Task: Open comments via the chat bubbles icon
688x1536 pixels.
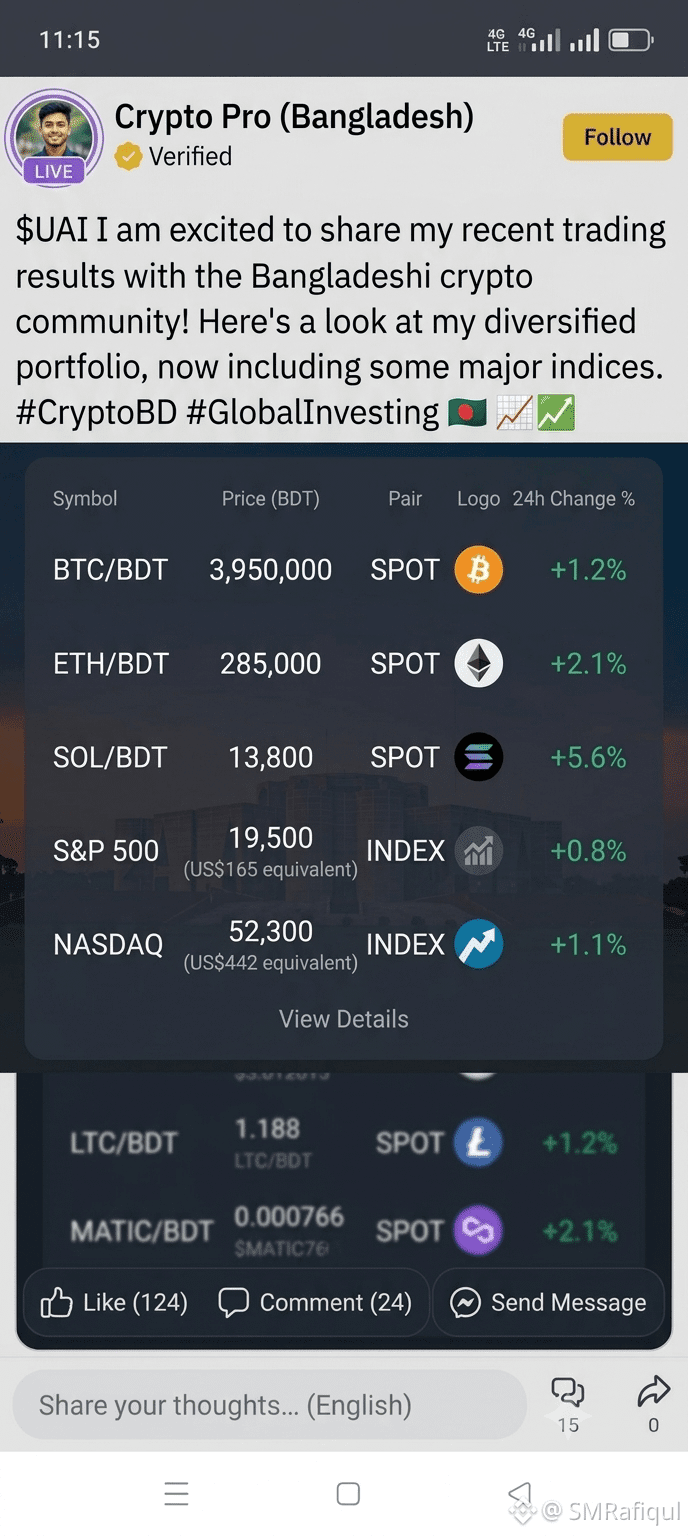Action: coord(568,1392)
